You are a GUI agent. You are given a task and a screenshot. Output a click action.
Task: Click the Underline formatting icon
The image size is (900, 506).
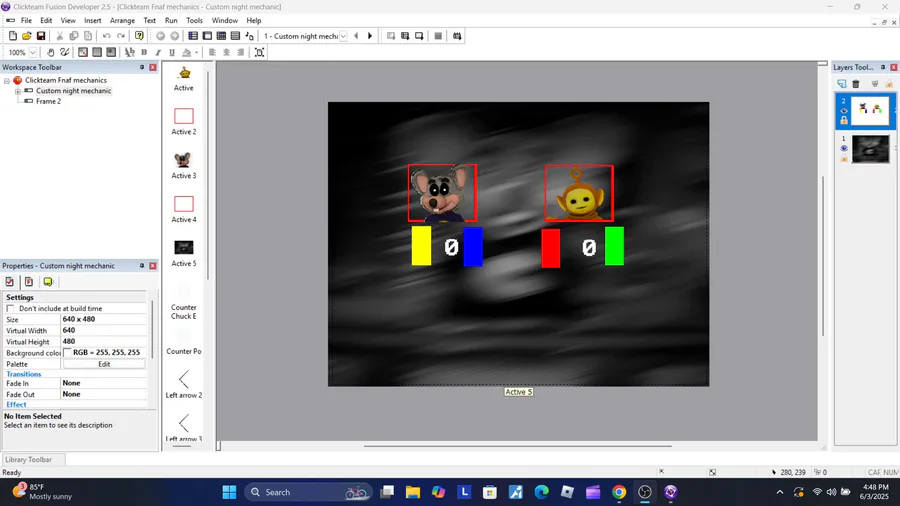click(x=172, y=52)
